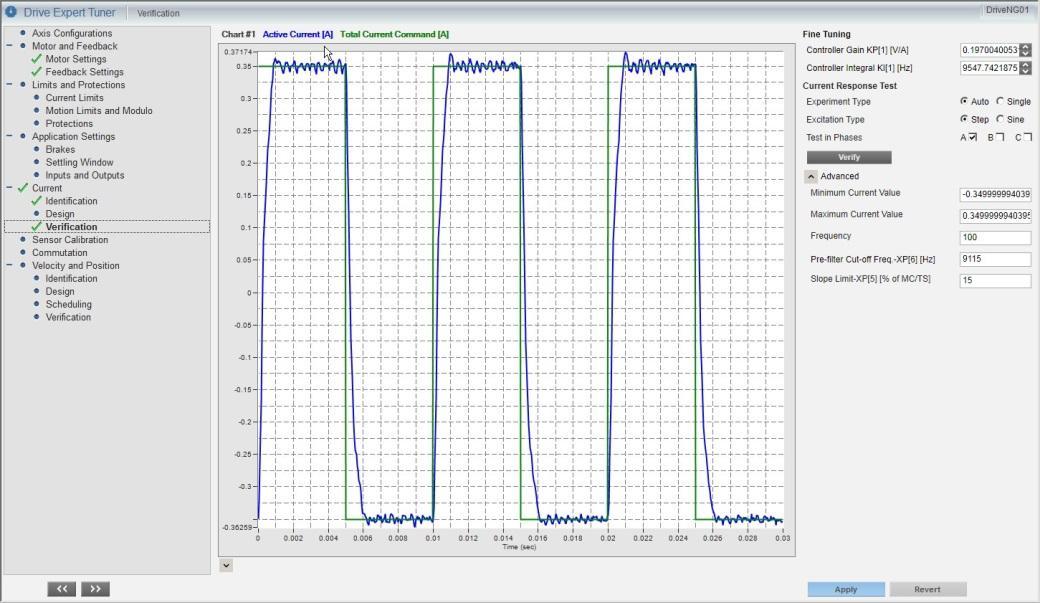Image resolution: width=1040 pixels, height=603 pixels.
Task: Go to previous step with << button
Action: (x=62, y=589)
